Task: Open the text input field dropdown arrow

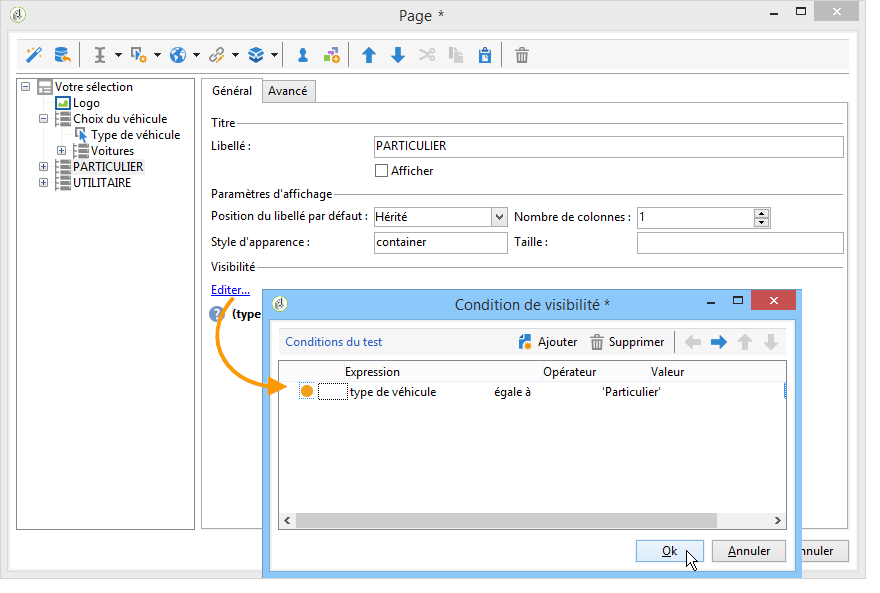Action: pos(118,55)
